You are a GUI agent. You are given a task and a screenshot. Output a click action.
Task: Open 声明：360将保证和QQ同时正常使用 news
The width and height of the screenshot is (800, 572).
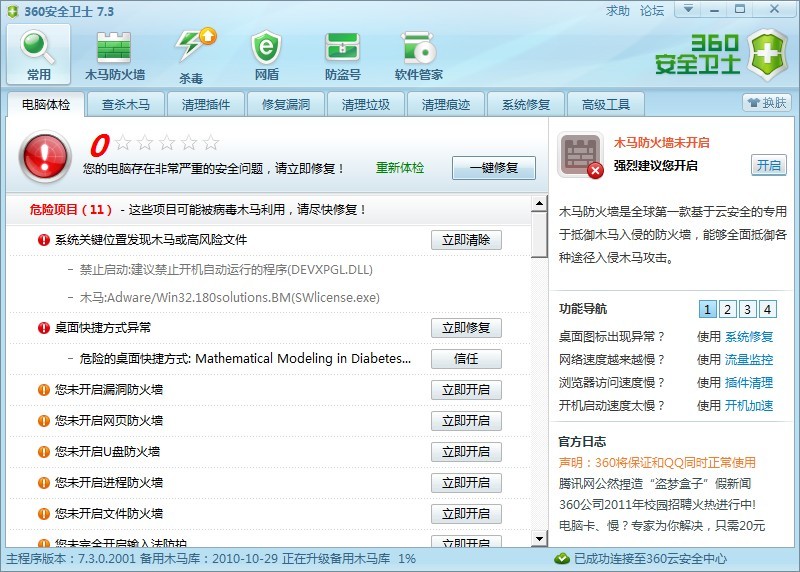point(657,463)
